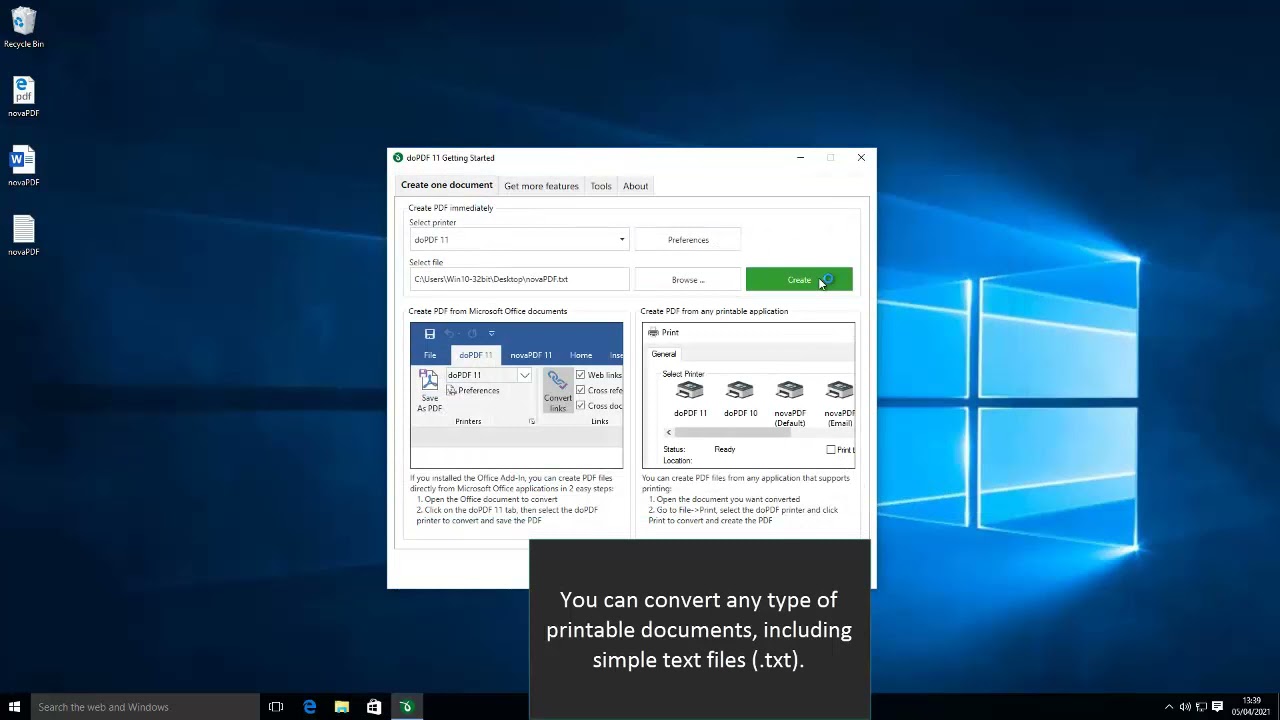Click the novaPDF 11 ribbon tab
Screen dimensions: 1280x720
point(531,355)
